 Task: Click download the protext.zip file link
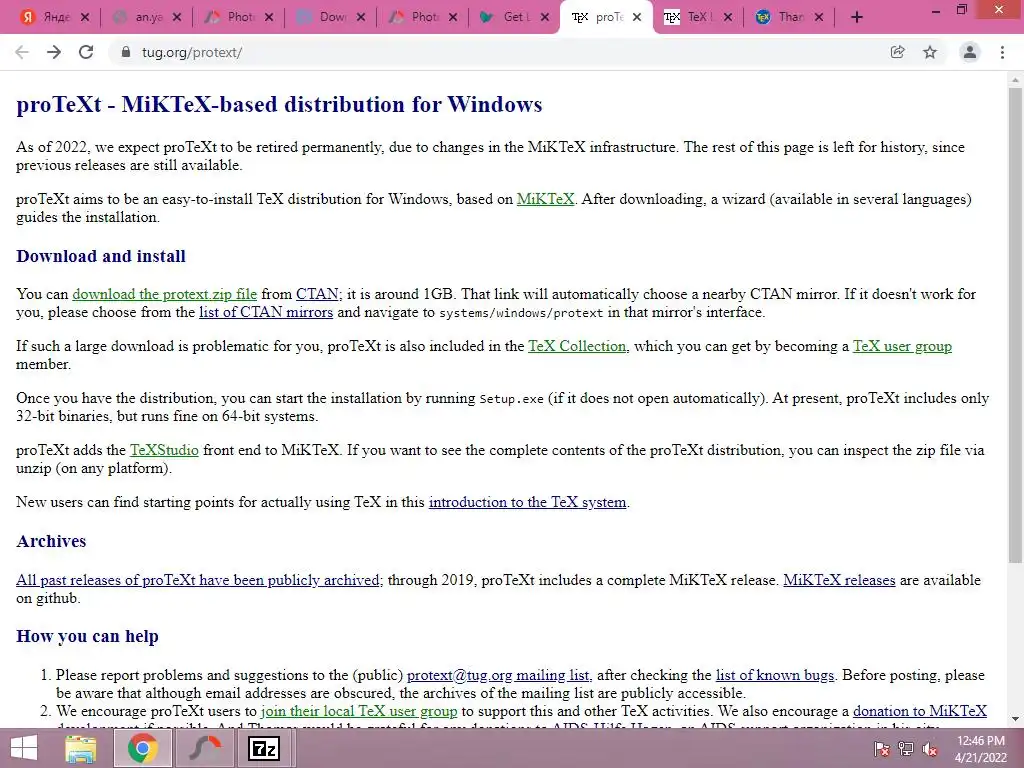(165, 294)
